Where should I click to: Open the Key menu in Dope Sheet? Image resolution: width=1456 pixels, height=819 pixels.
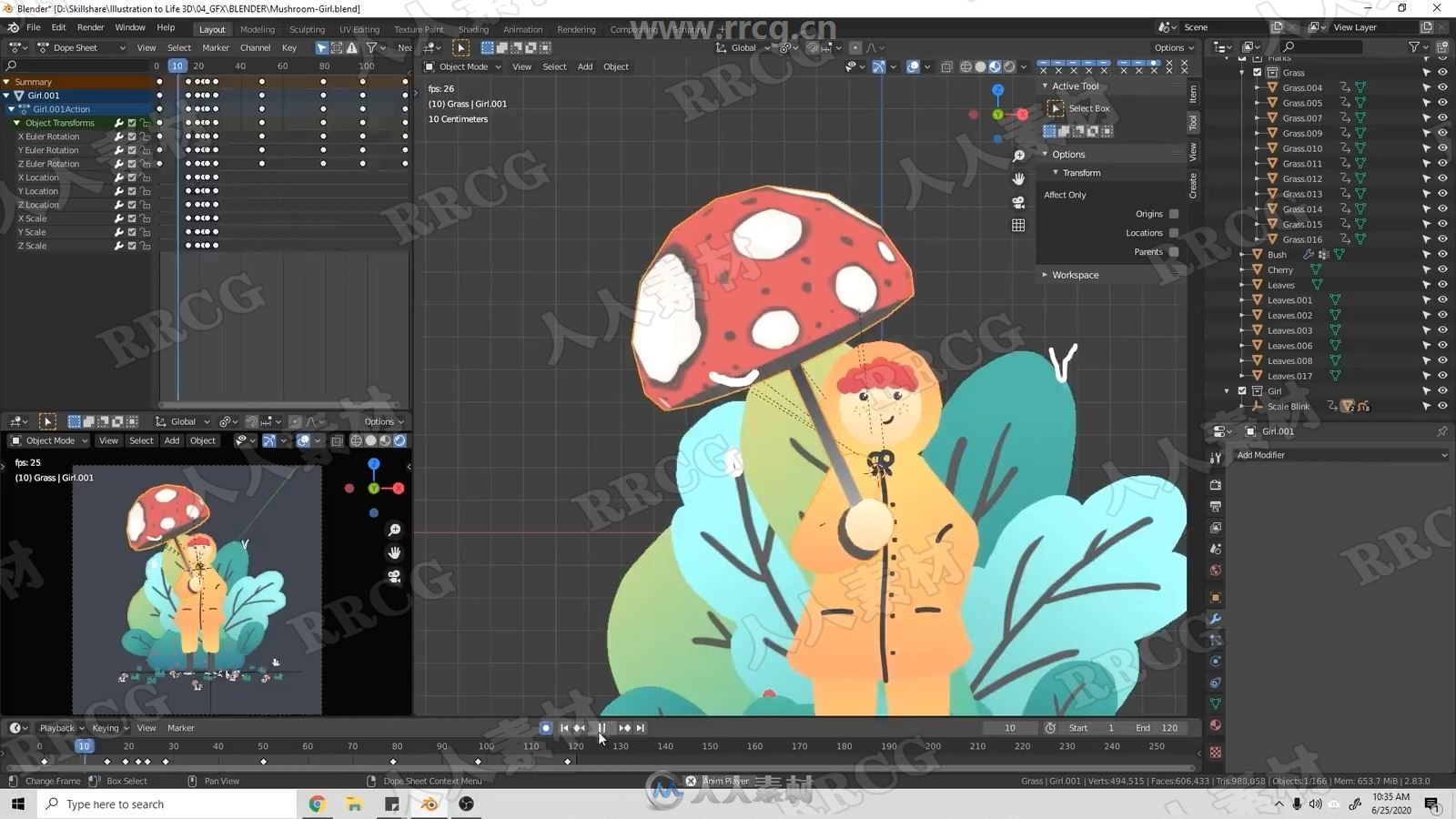pyautogui.click(x=289, y=47)
